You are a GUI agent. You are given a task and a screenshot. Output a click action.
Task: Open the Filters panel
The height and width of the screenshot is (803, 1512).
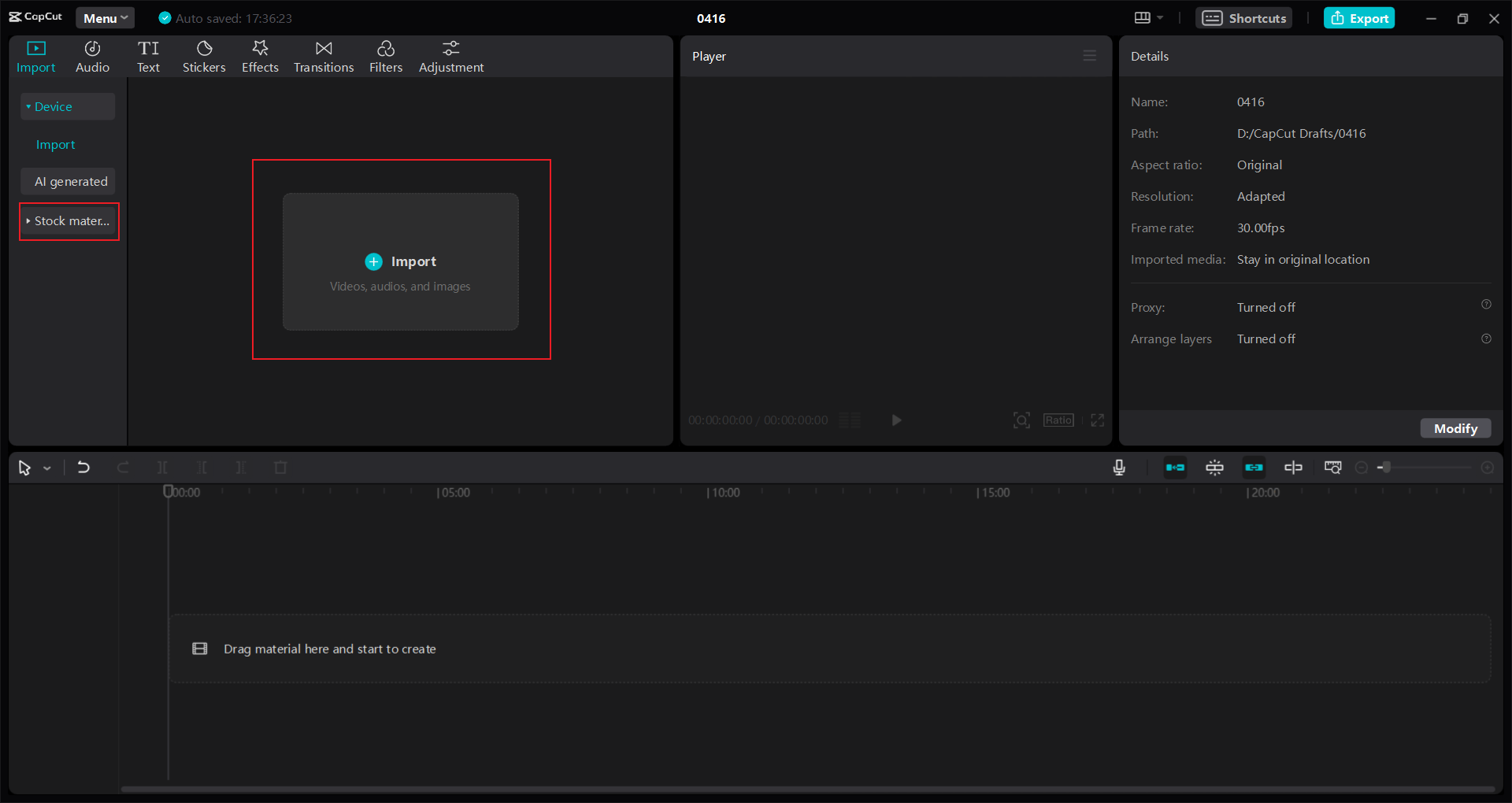coord(386,56)
